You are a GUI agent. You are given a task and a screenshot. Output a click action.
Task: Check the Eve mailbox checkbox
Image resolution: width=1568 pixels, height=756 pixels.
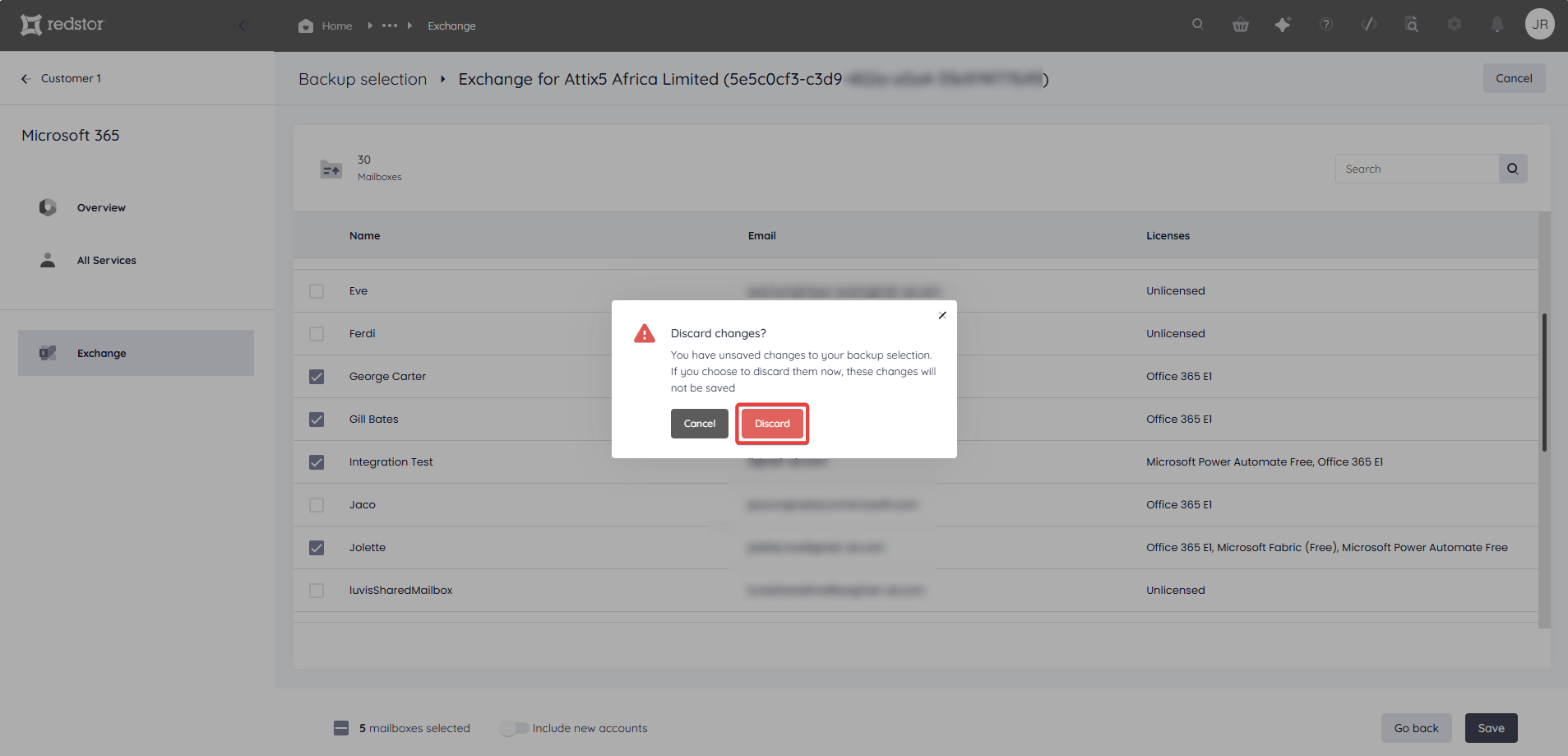pyautogui.click(x=317, y=291)
